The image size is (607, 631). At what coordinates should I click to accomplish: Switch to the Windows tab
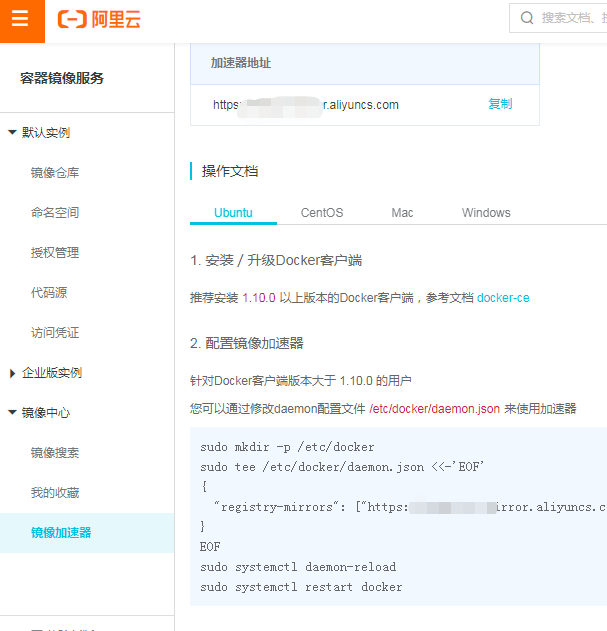click(x=486, y=212)
